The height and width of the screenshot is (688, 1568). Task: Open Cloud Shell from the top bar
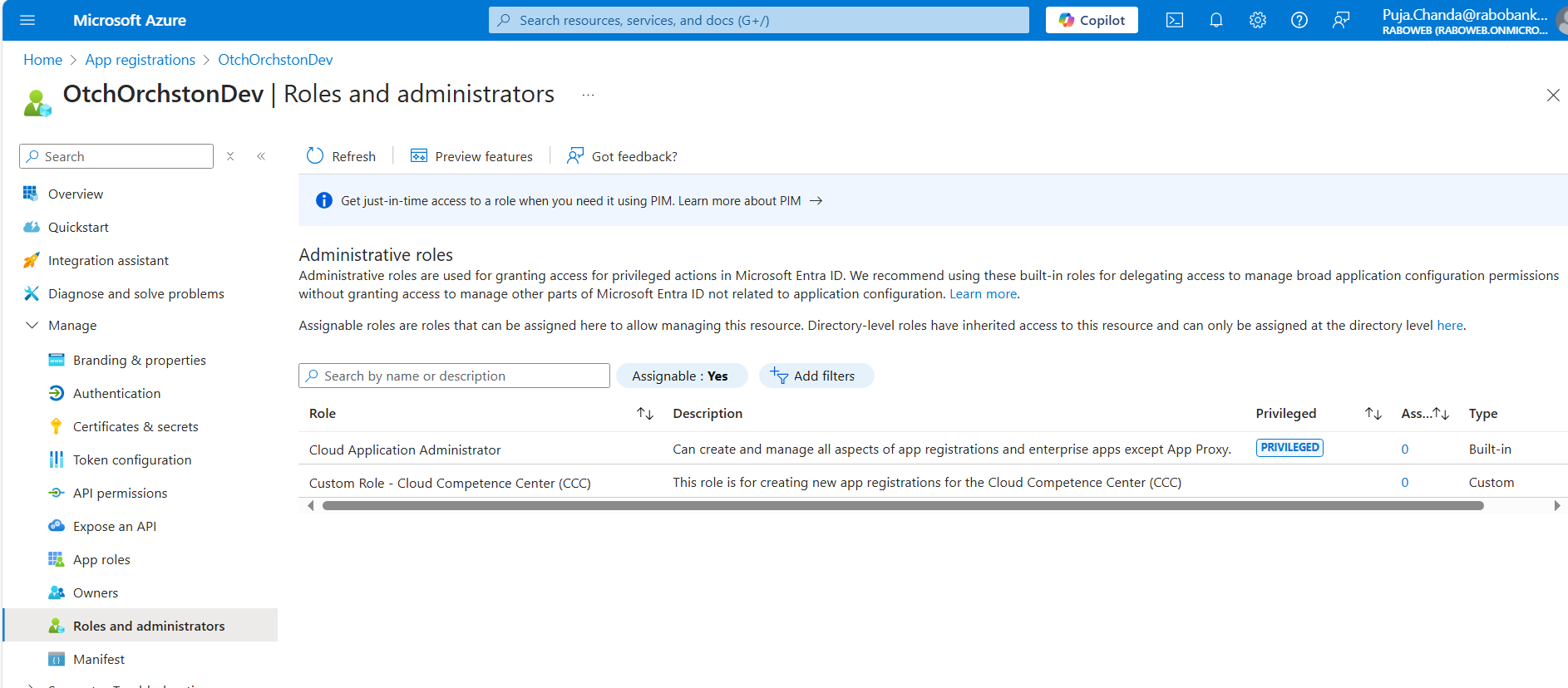1174,20
